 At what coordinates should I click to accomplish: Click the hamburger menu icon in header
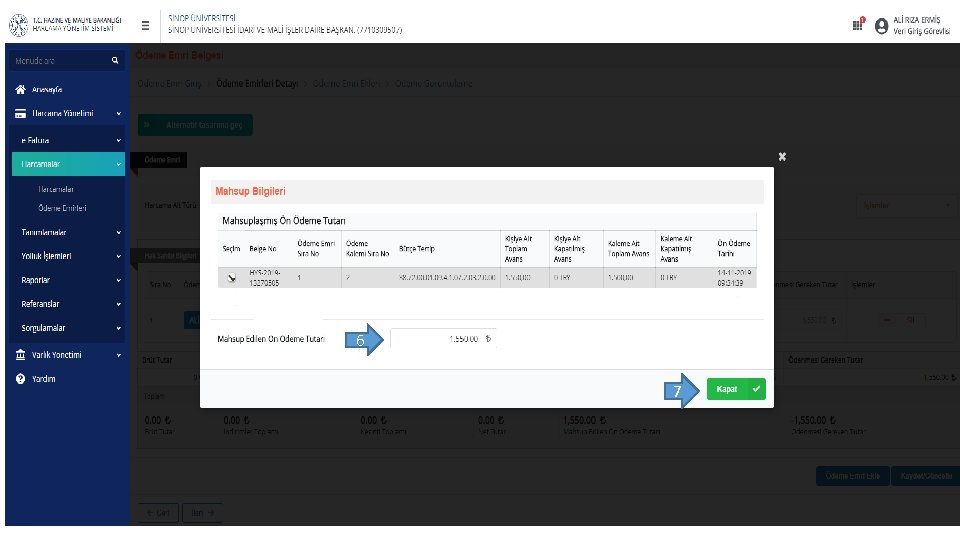coord(145,26)
